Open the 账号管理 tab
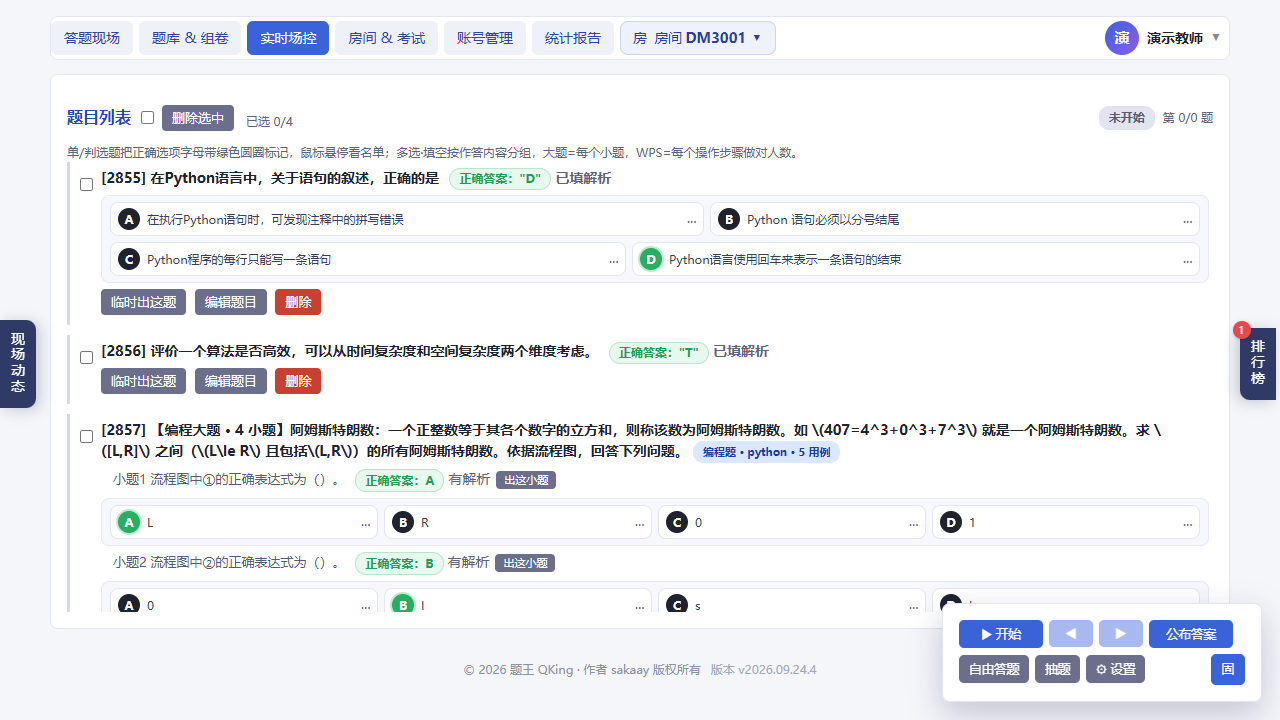1280x720 pixels. point(485,38)
